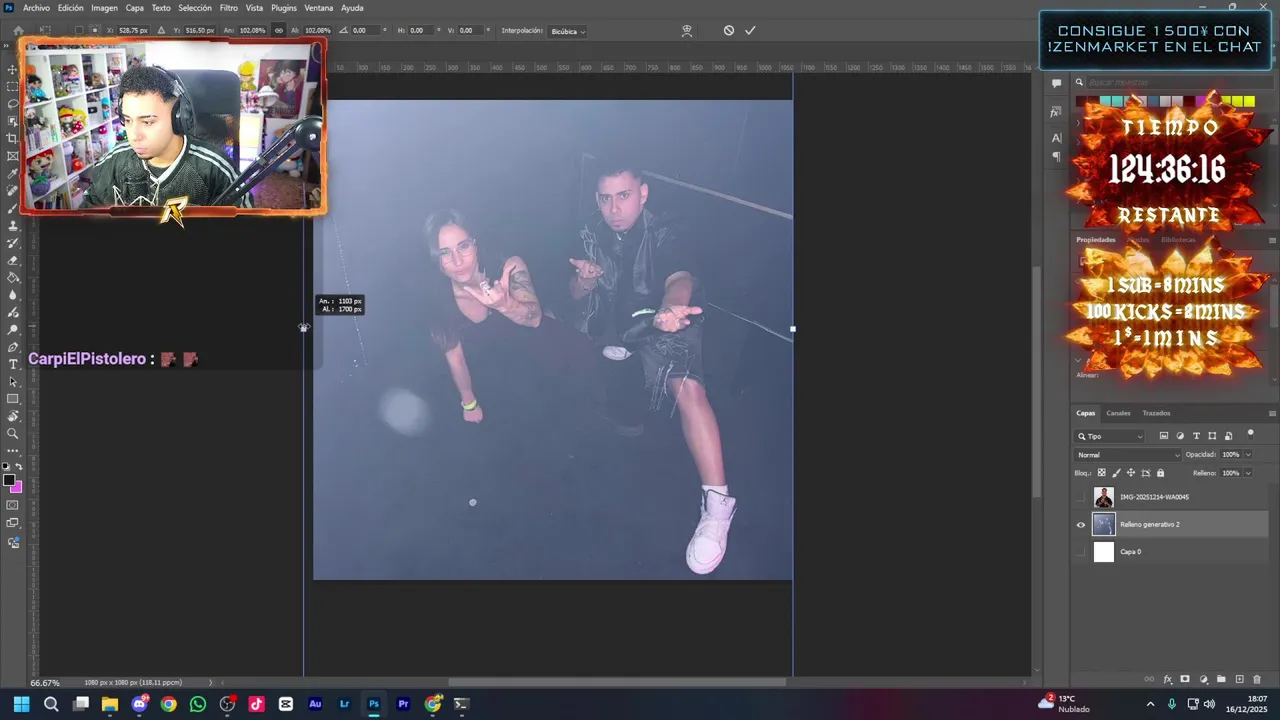Expand the Opacidad slider arrow
This screenshot has height=720, width=1280.
click(1248, 455)
